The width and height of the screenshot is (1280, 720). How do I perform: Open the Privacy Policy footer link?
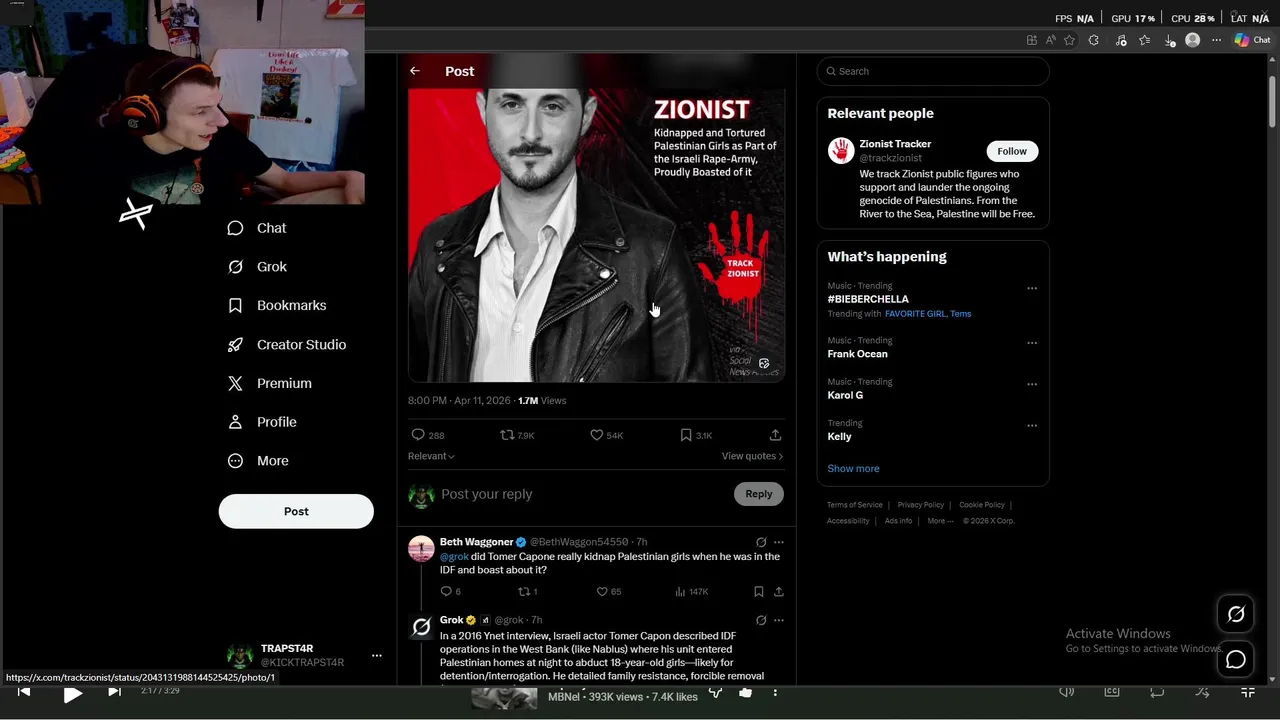[920, 505]
